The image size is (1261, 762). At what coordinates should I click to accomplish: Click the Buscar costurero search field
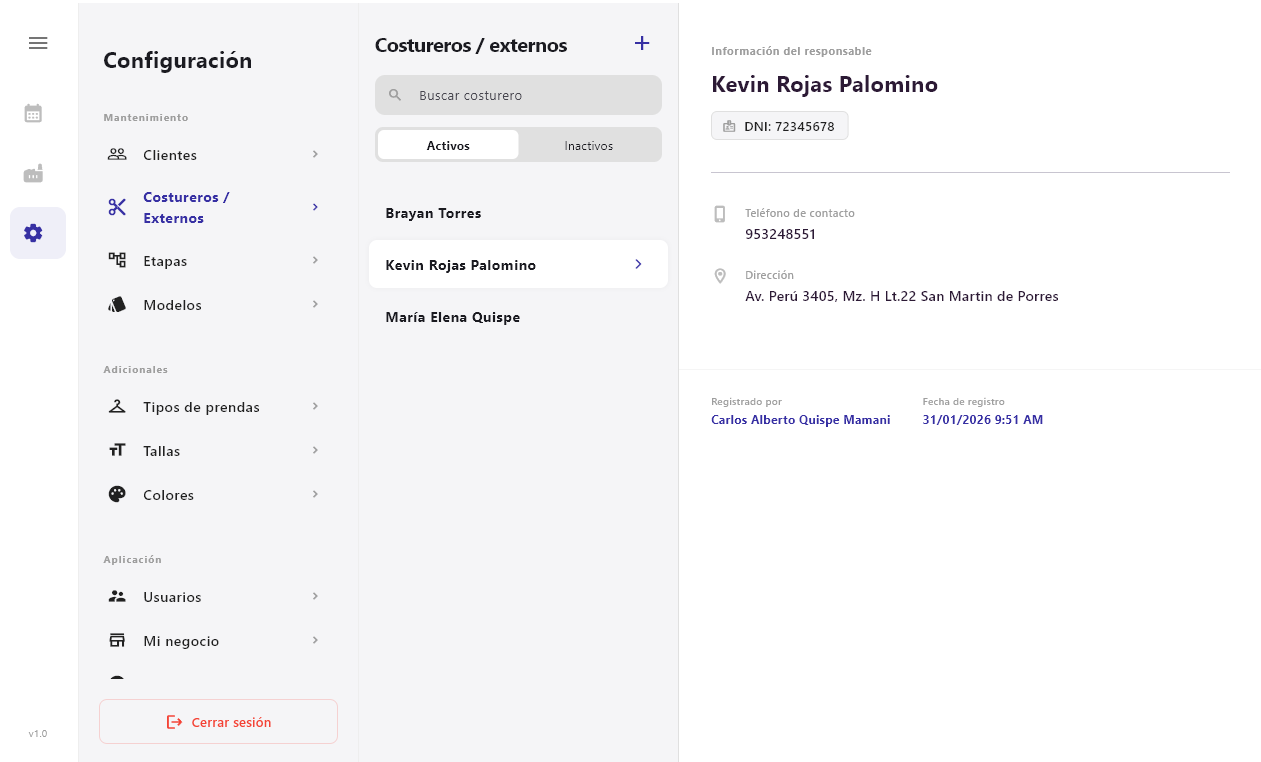click(530, 95)
